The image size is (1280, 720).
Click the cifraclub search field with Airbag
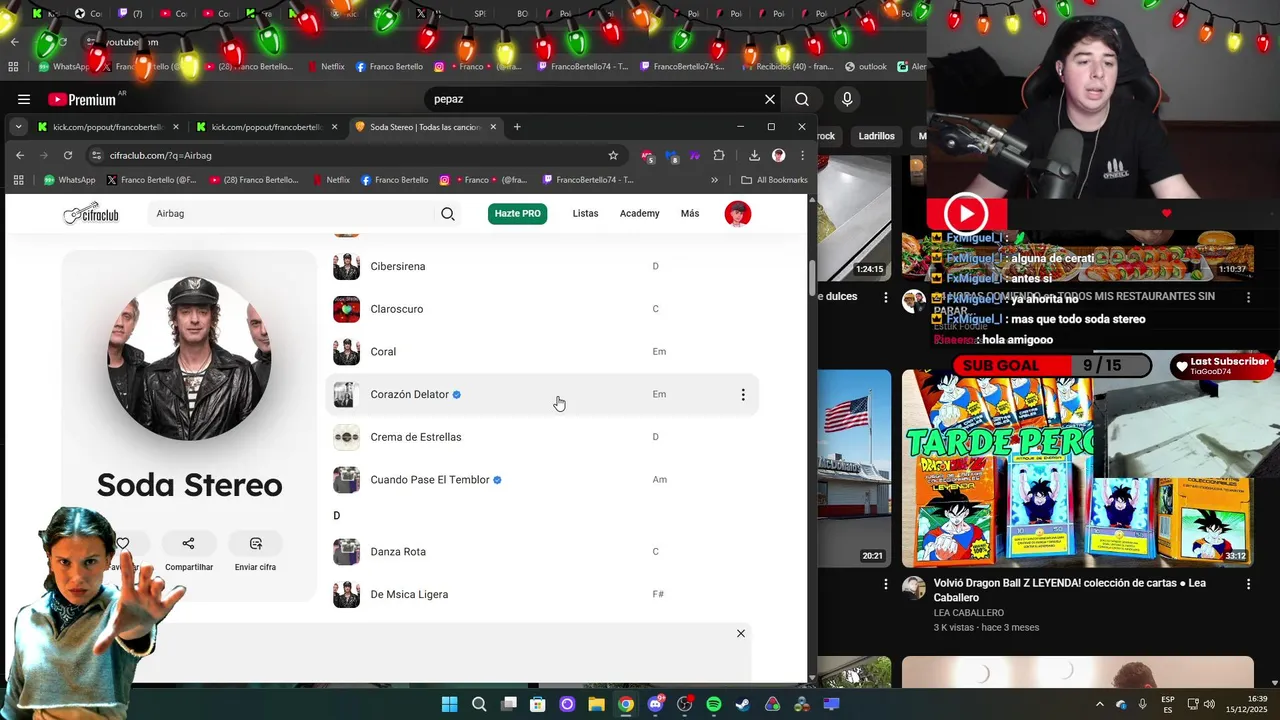290,213
